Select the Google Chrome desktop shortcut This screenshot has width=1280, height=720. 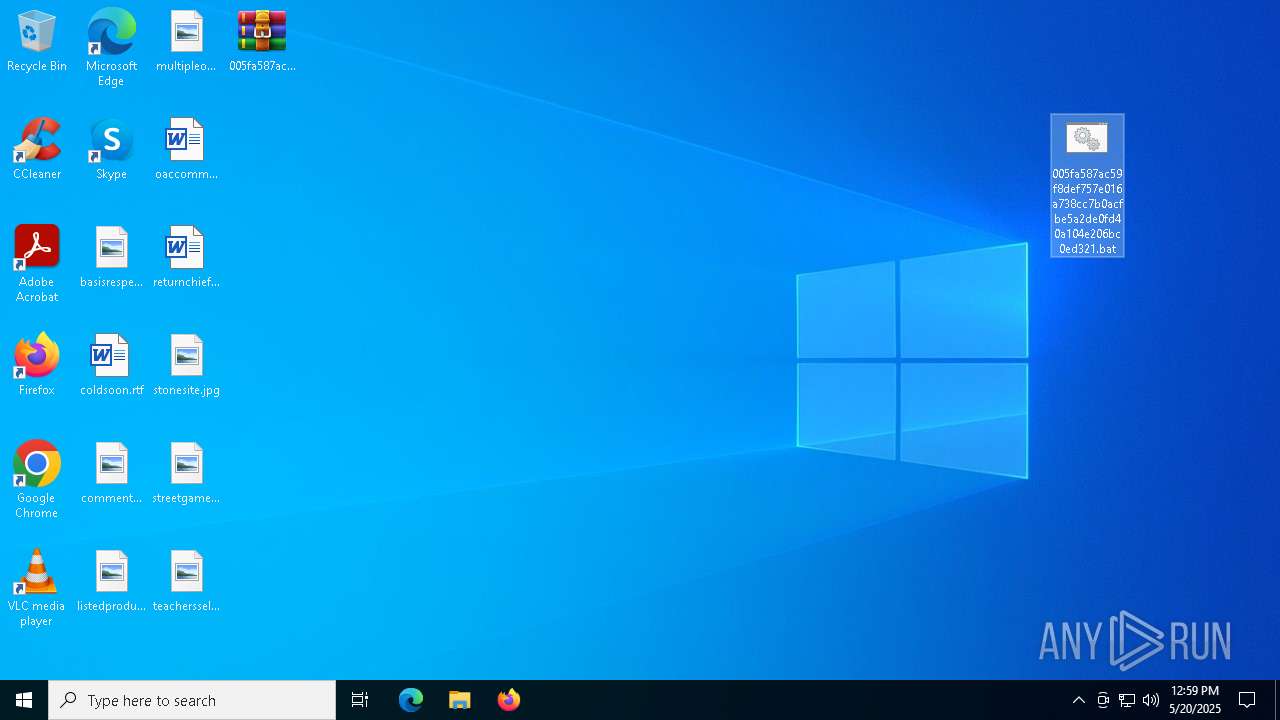point(37,479)
